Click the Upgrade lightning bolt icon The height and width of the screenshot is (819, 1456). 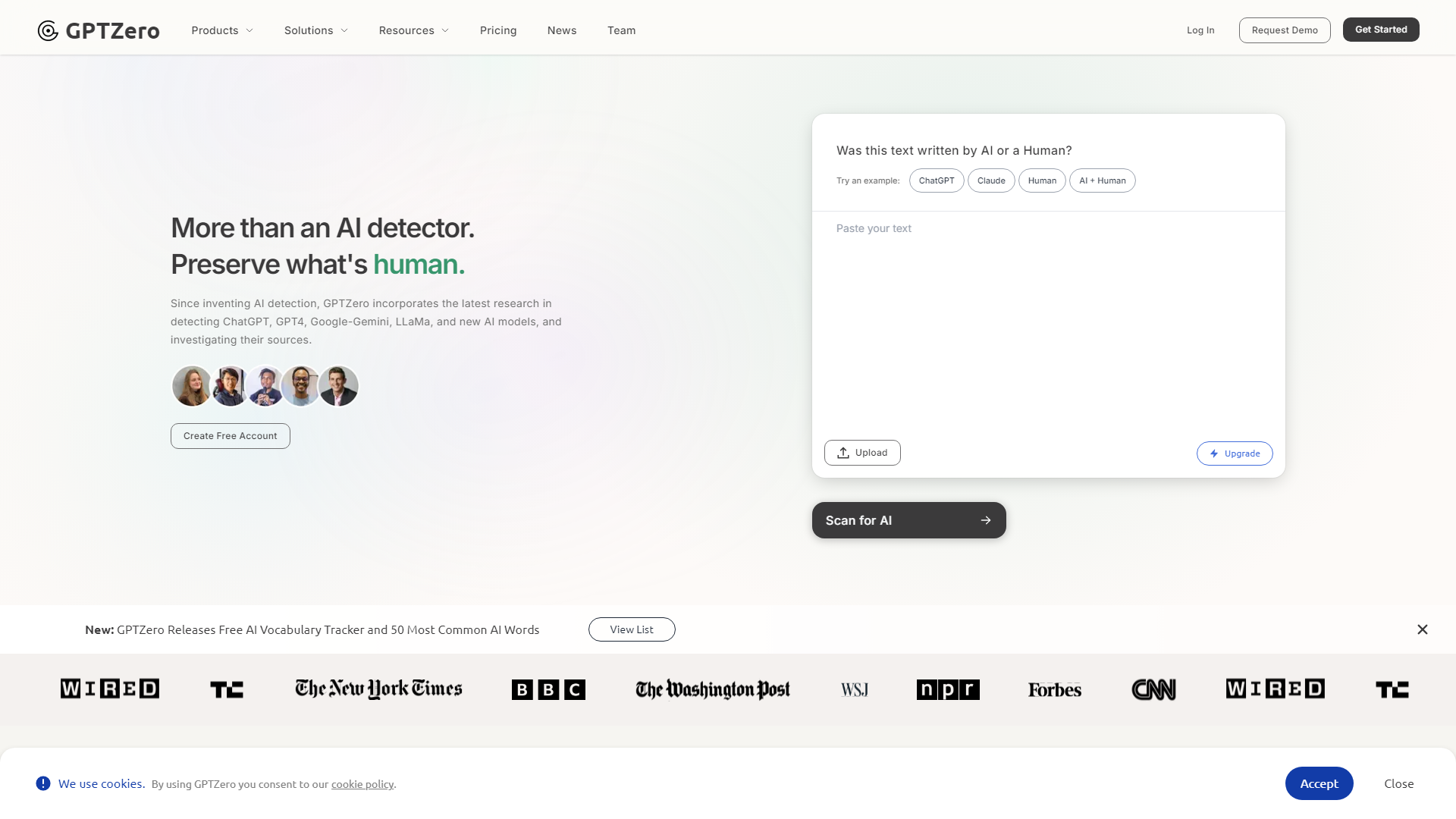[x=1214, y=453]
